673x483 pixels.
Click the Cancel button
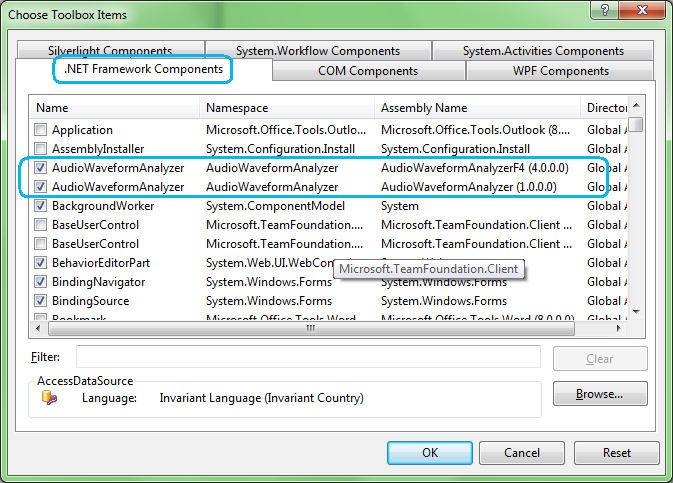[521, 453]
